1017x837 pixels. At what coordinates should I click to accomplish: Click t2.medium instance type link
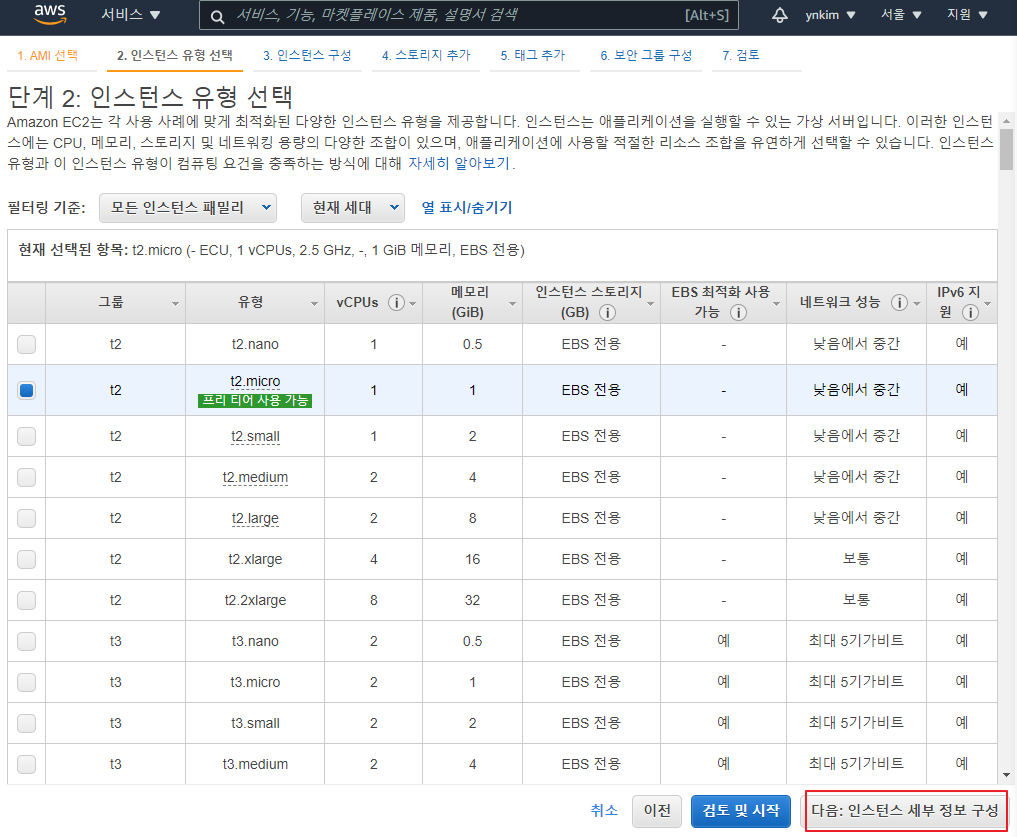click(x=256, y=478)
